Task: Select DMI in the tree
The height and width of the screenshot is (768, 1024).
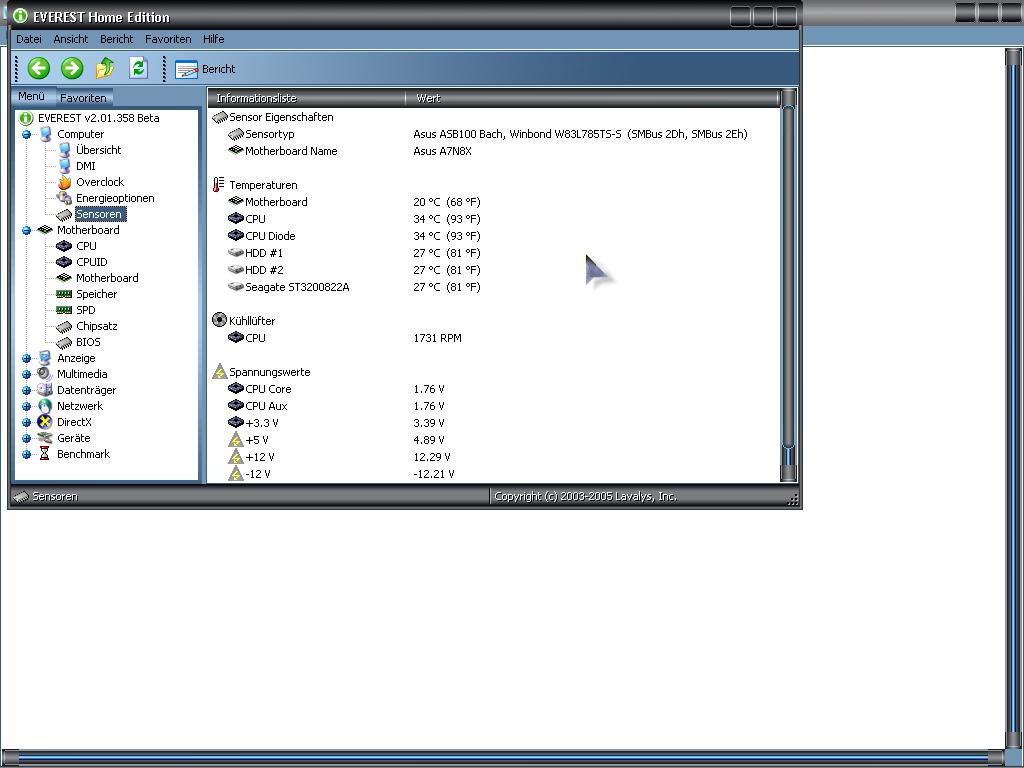Action: coord(86,167)
